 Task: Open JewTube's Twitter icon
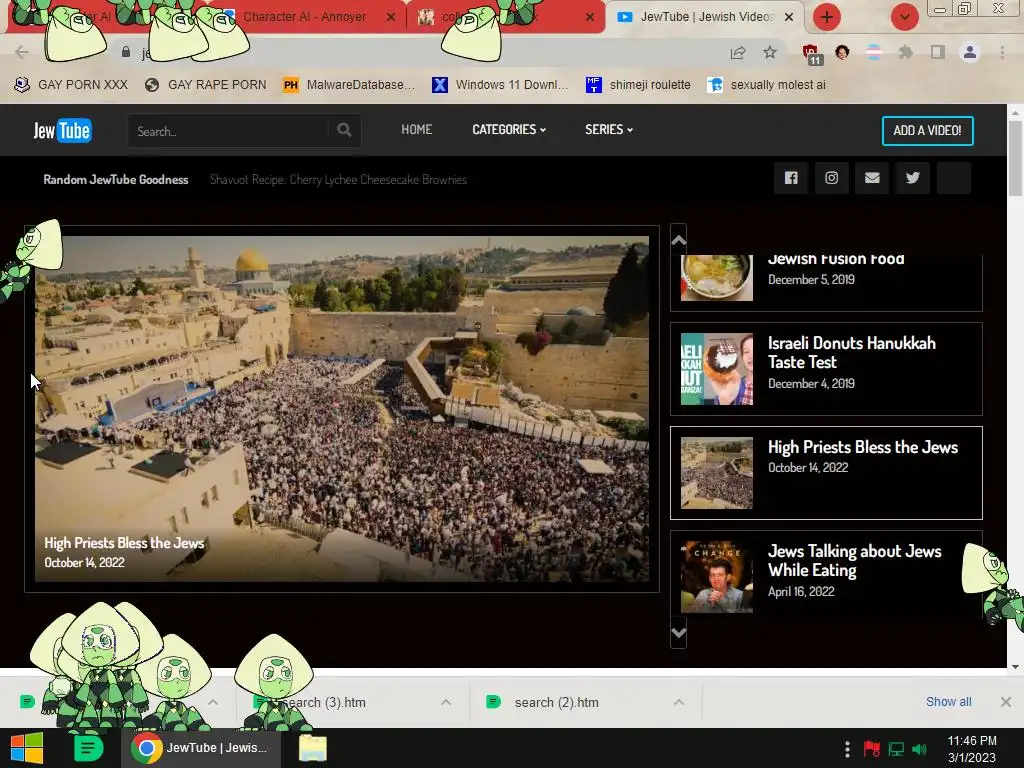[x=913, y=178]
